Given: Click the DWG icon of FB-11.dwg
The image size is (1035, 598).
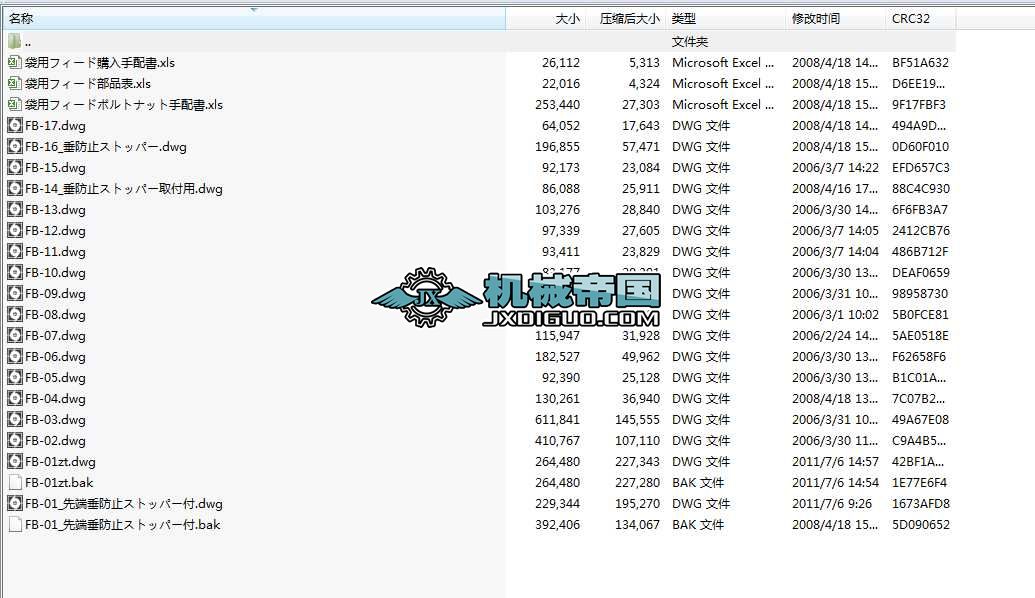Looking at the screenshot, I should (15, 251).
